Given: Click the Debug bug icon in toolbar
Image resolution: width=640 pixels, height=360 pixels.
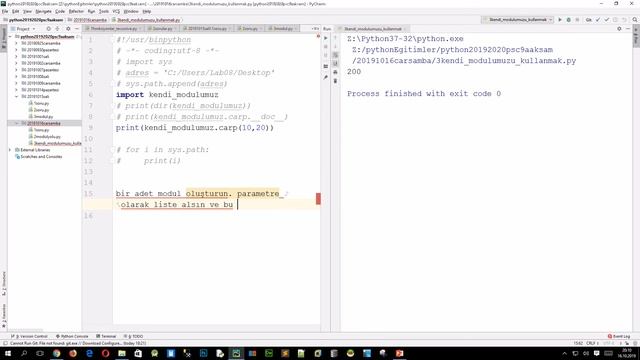Looking at the screenshot, I should point(569,20).
